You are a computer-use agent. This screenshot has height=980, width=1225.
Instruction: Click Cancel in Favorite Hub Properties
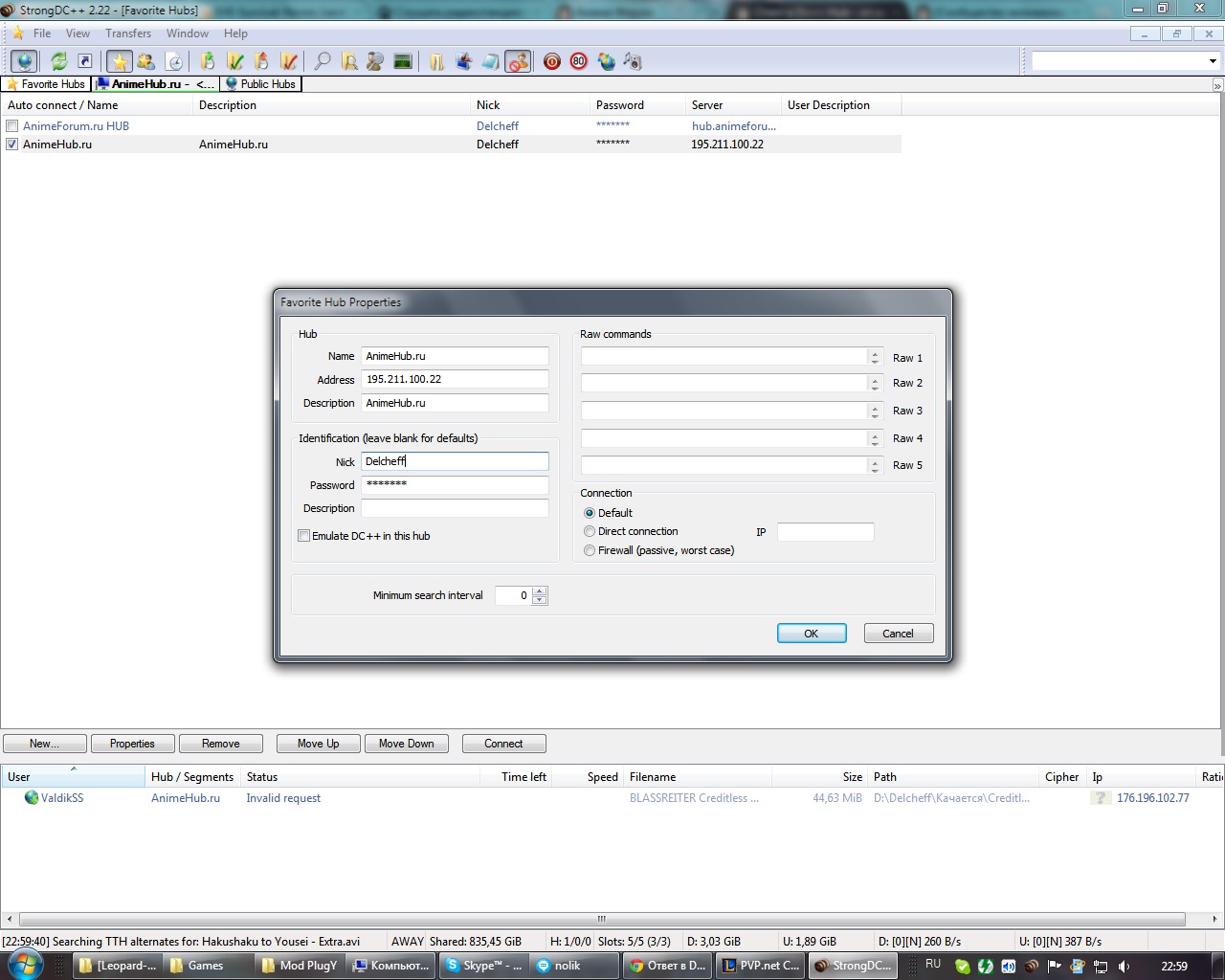898,634
